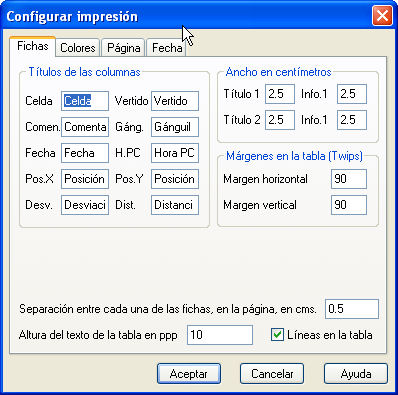Edit the separación entre fichas field
This screenshot has height=395, width=398.
pyautogui.click(x=352, y=309)
